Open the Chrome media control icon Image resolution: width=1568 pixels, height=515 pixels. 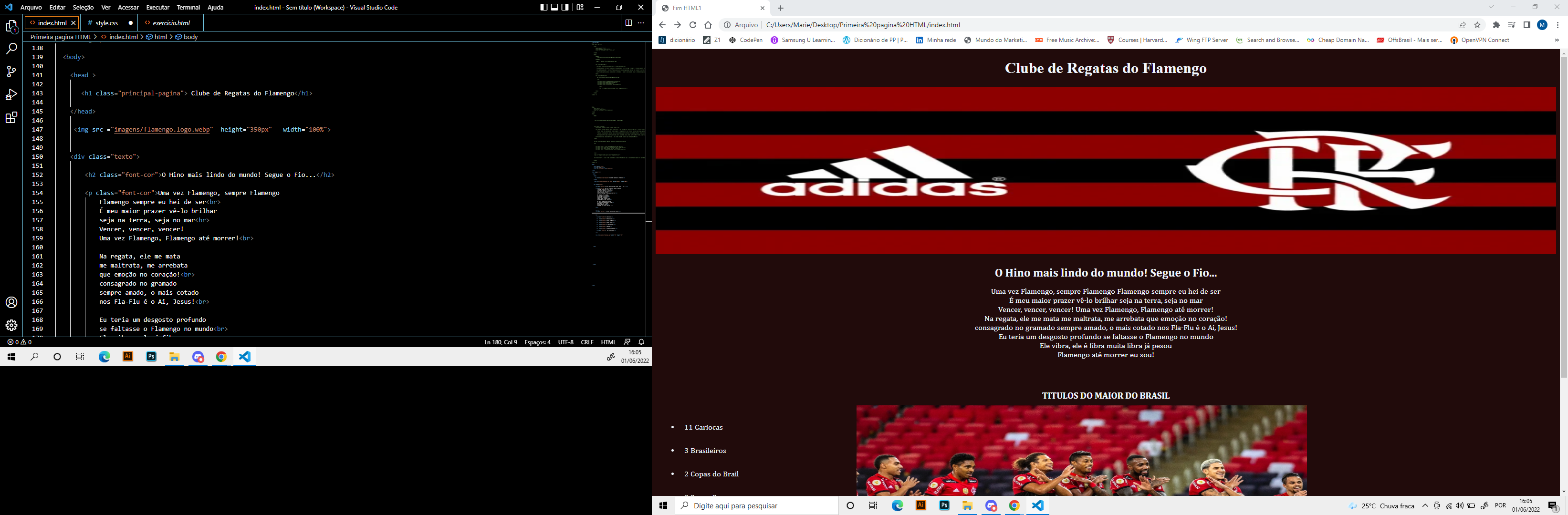1512,25
